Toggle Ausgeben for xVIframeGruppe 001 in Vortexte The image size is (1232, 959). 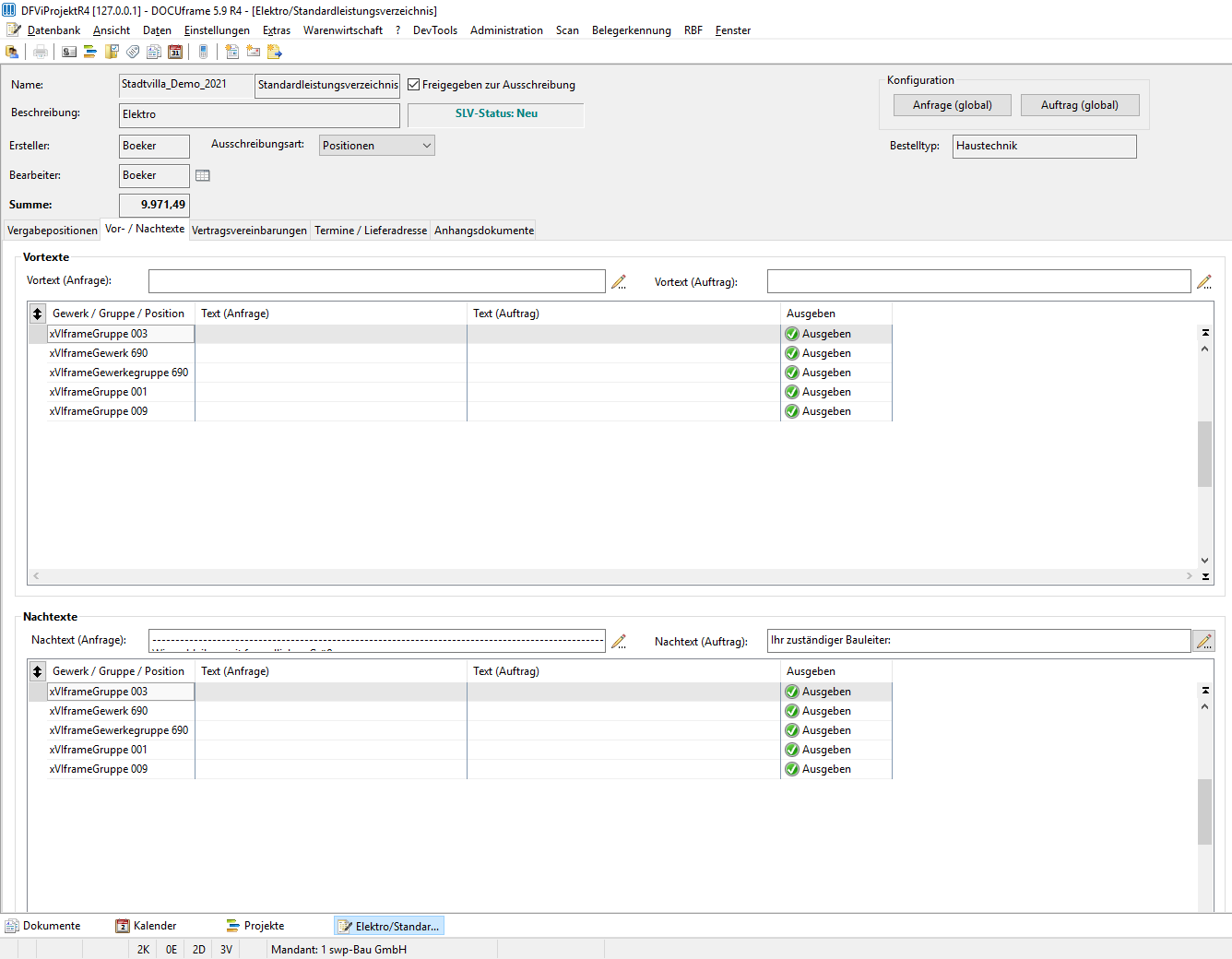[x=792, y=392]
